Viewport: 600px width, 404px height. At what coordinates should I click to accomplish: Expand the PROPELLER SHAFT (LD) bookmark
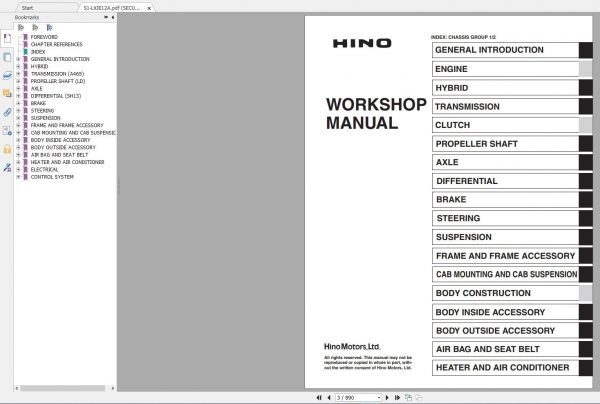point(18,81)
